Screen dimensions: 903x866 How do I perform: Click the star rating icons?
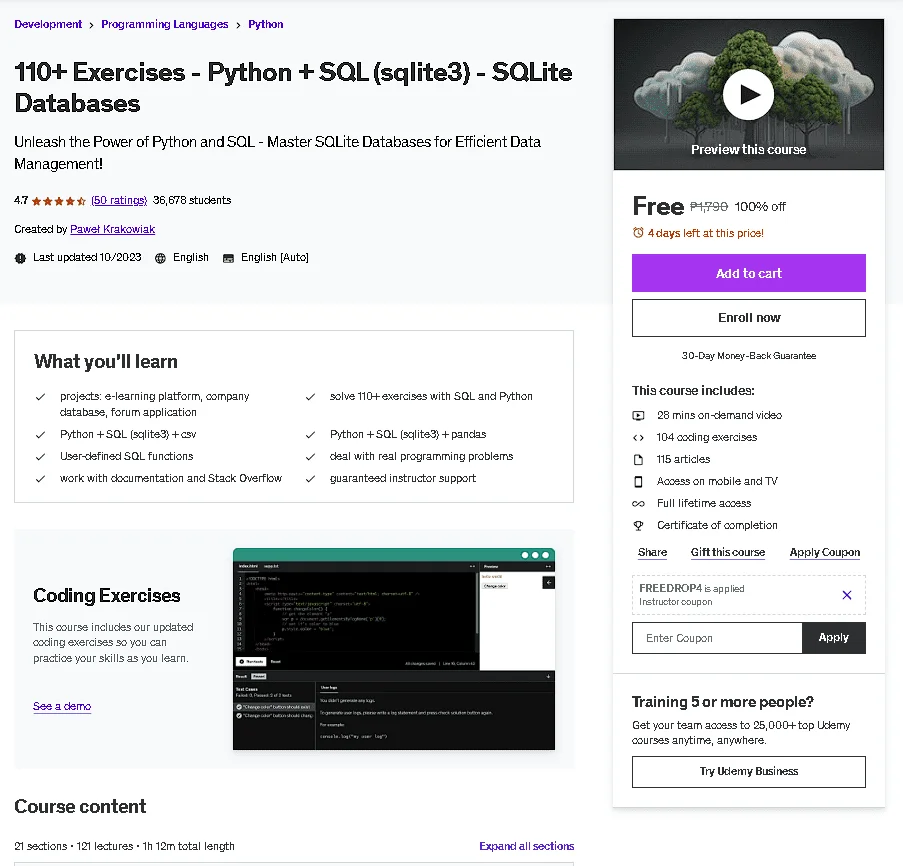(59, 201)
